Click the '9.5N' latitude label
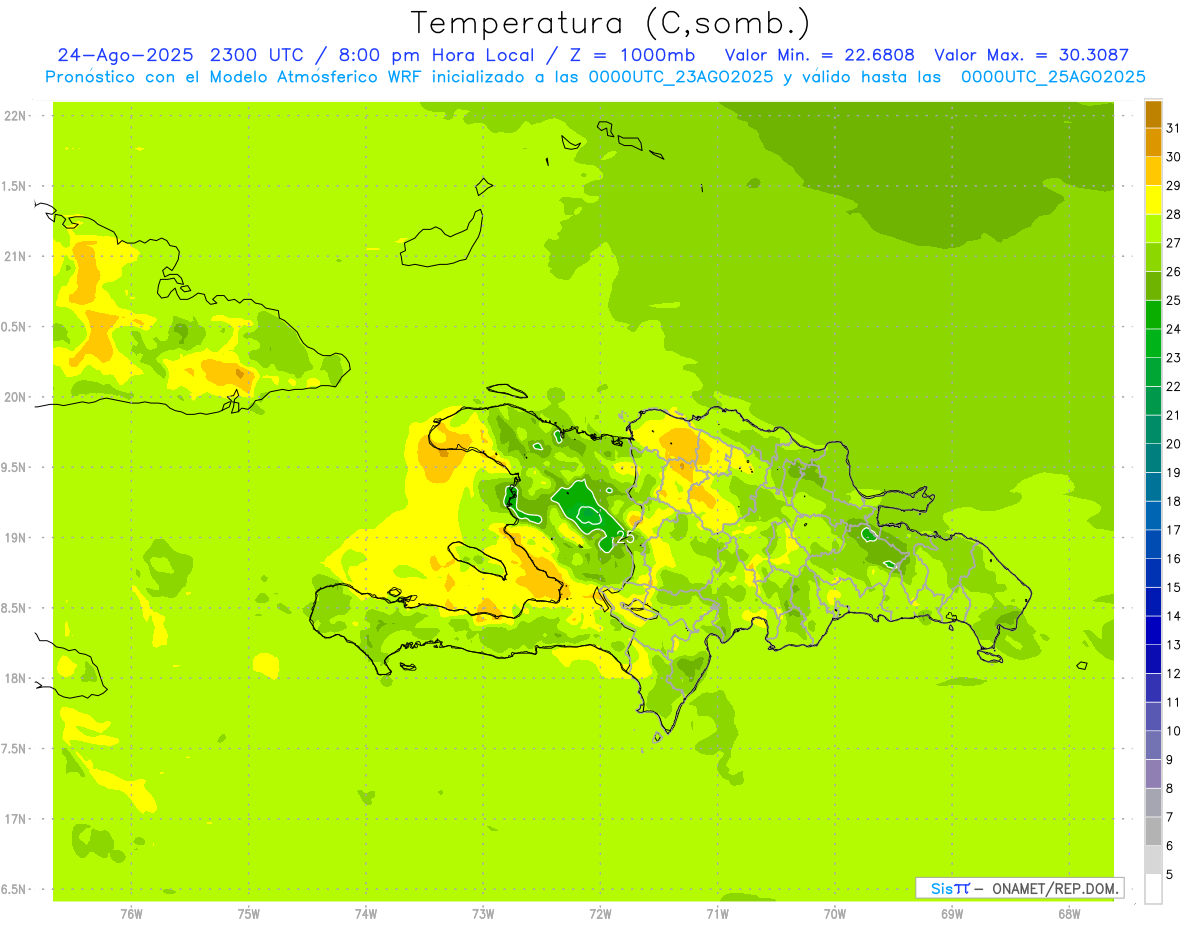Viewport: 1200px width, 927px height. pyautogui.click(x=15, y=467)
